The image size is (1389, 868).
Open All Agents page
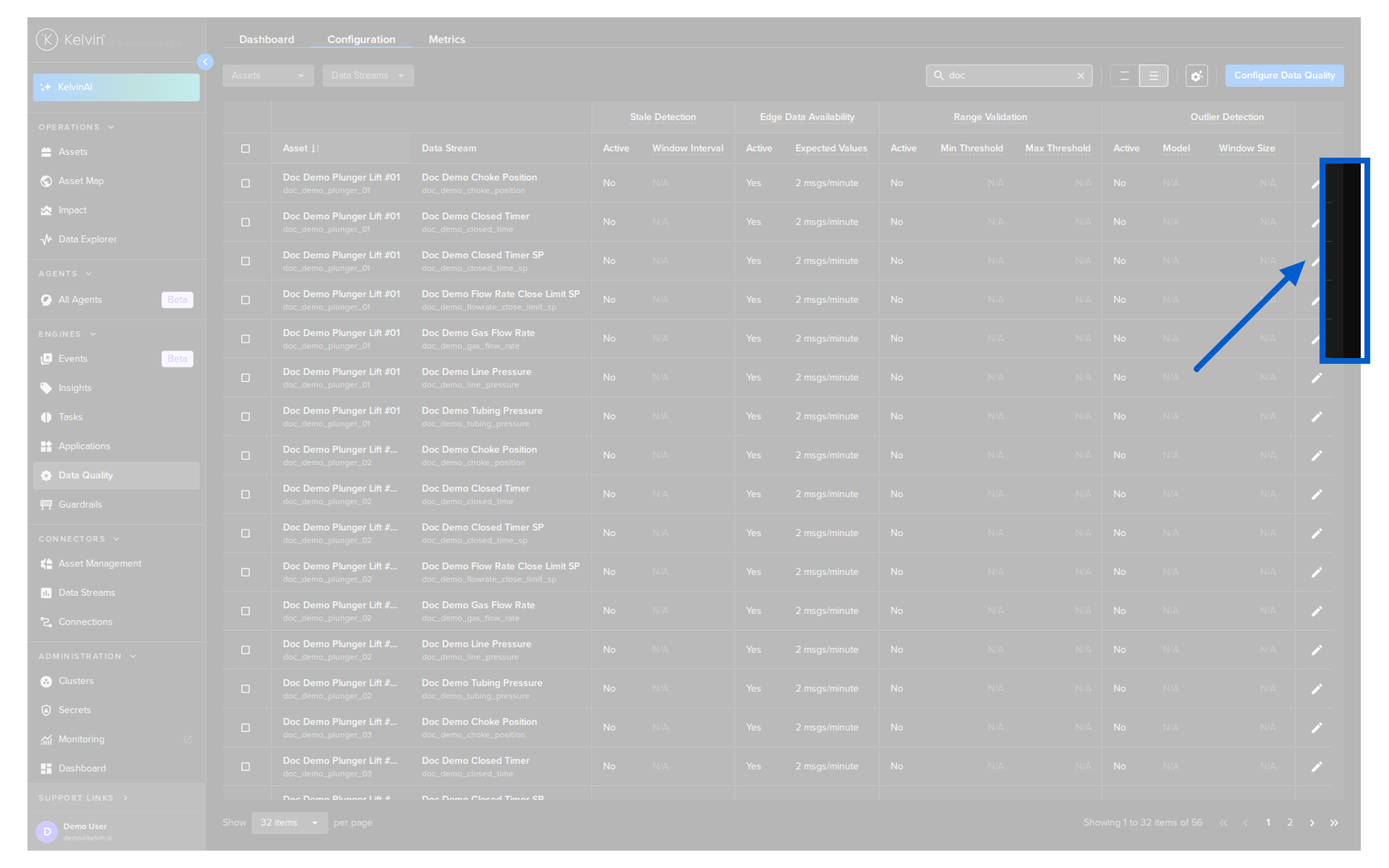pyautogui.click(x=116, y=299)
